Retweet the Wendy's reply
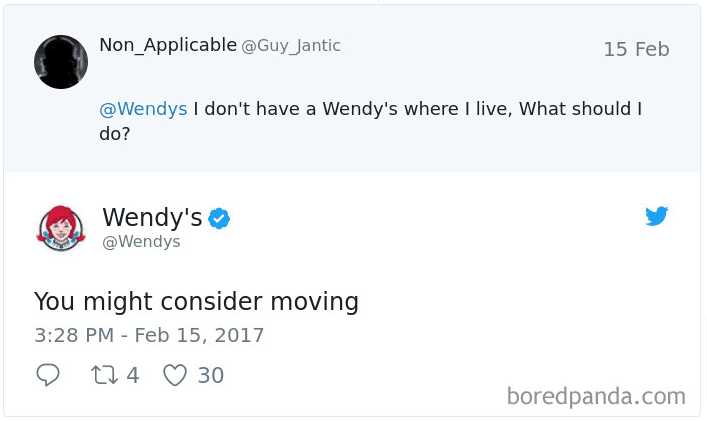 click(104, 375)
